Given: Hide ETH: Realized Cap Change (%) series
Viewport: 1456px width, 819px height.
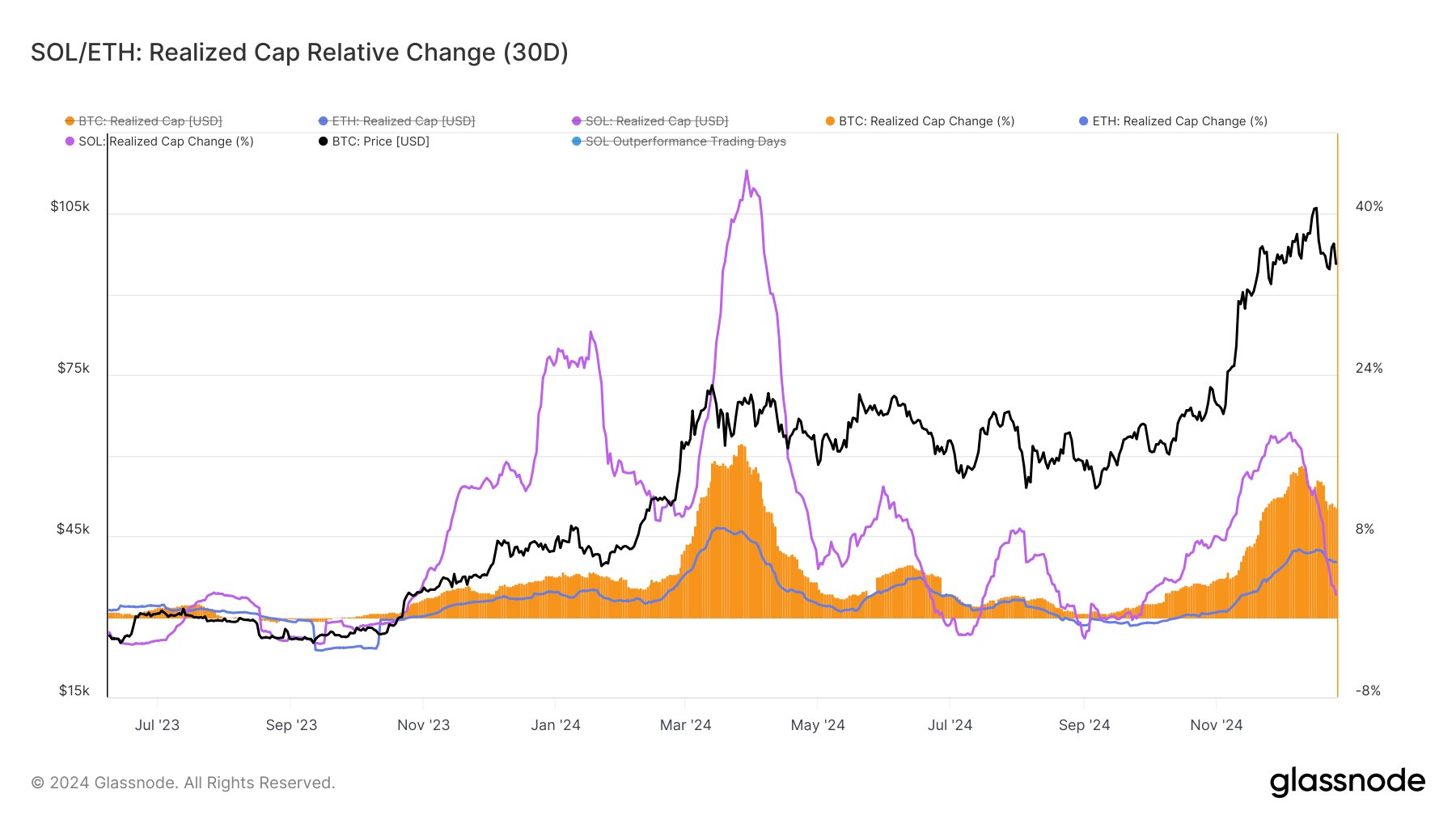Looking at the screenshot, I should pos(1173,121).
